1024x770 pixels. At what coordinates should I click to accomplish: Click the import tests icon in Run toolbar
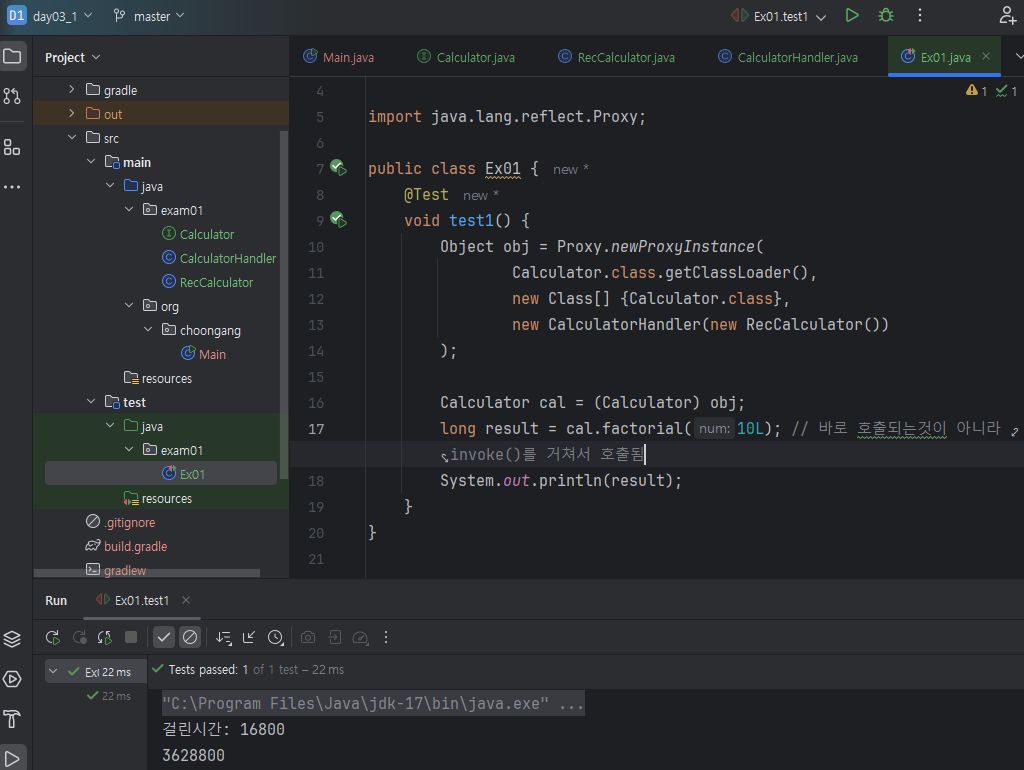(334, 637)
